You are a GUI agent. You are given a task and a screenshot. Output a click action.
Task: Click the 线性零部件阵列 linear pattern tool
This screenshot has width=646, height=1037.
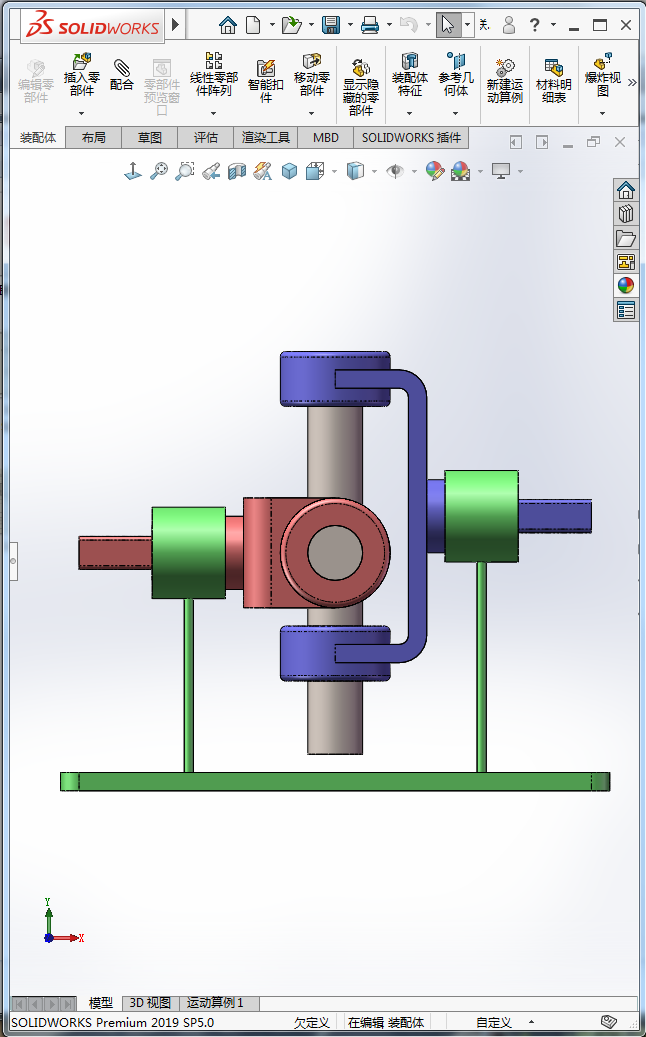pos(214,75)
